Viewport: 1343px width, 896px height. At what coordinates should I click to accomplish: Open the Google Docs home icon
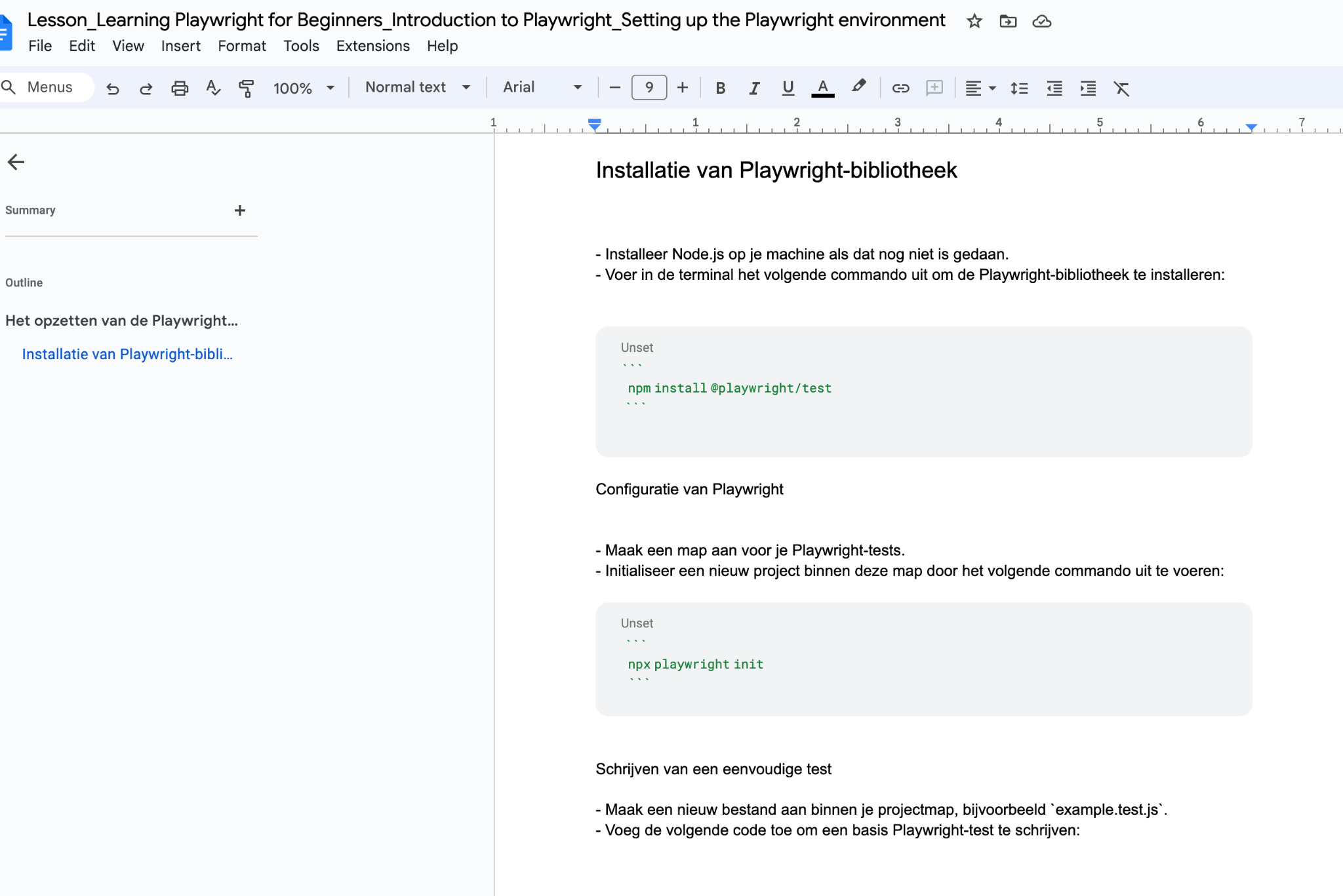click(5, 33)
